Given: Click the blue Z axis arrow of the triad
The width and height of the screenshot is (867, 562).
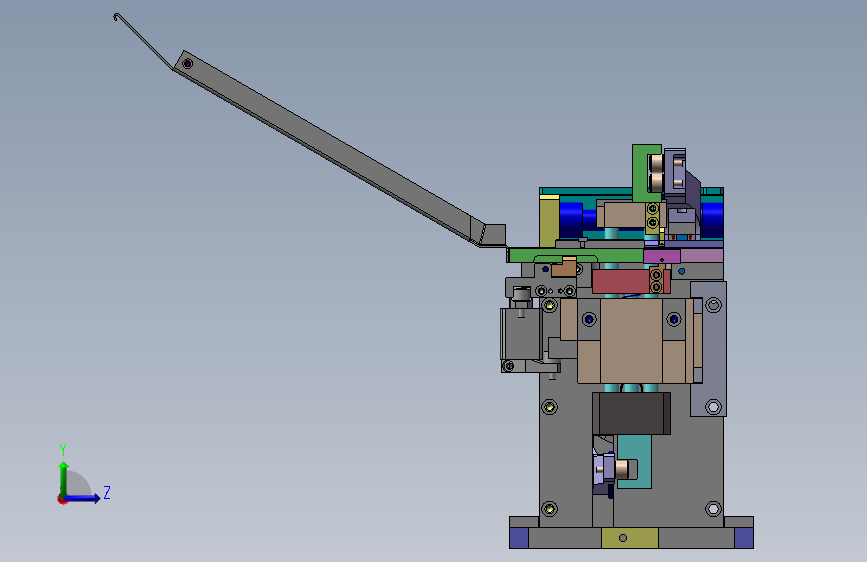Looking at the screenshot, I should 83,498.
